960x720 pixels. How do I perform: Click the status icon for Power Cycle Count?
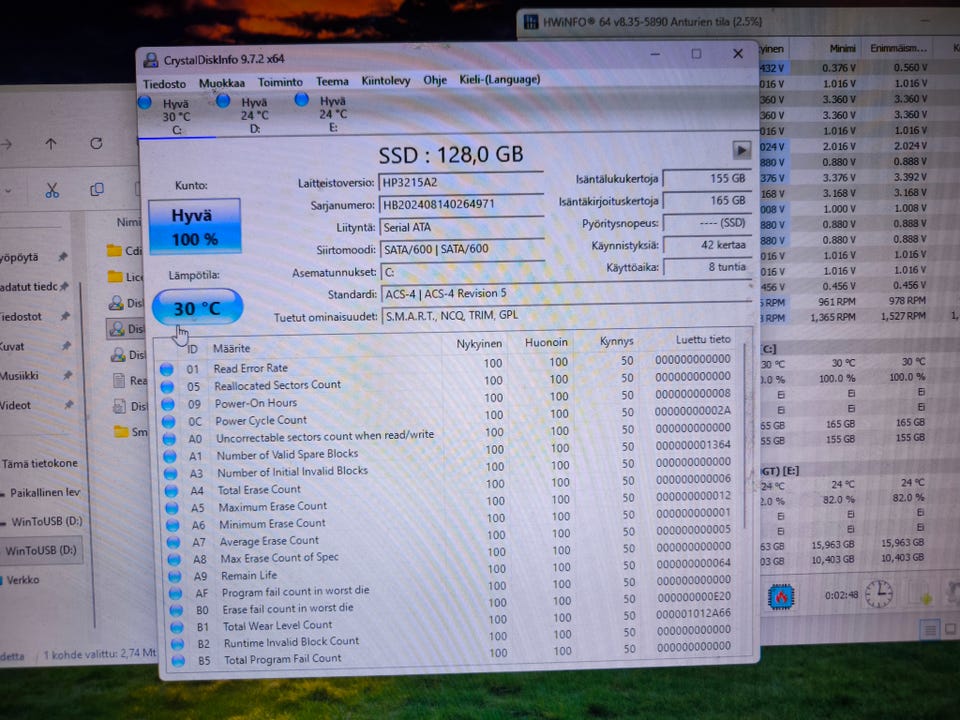[168, 422]
